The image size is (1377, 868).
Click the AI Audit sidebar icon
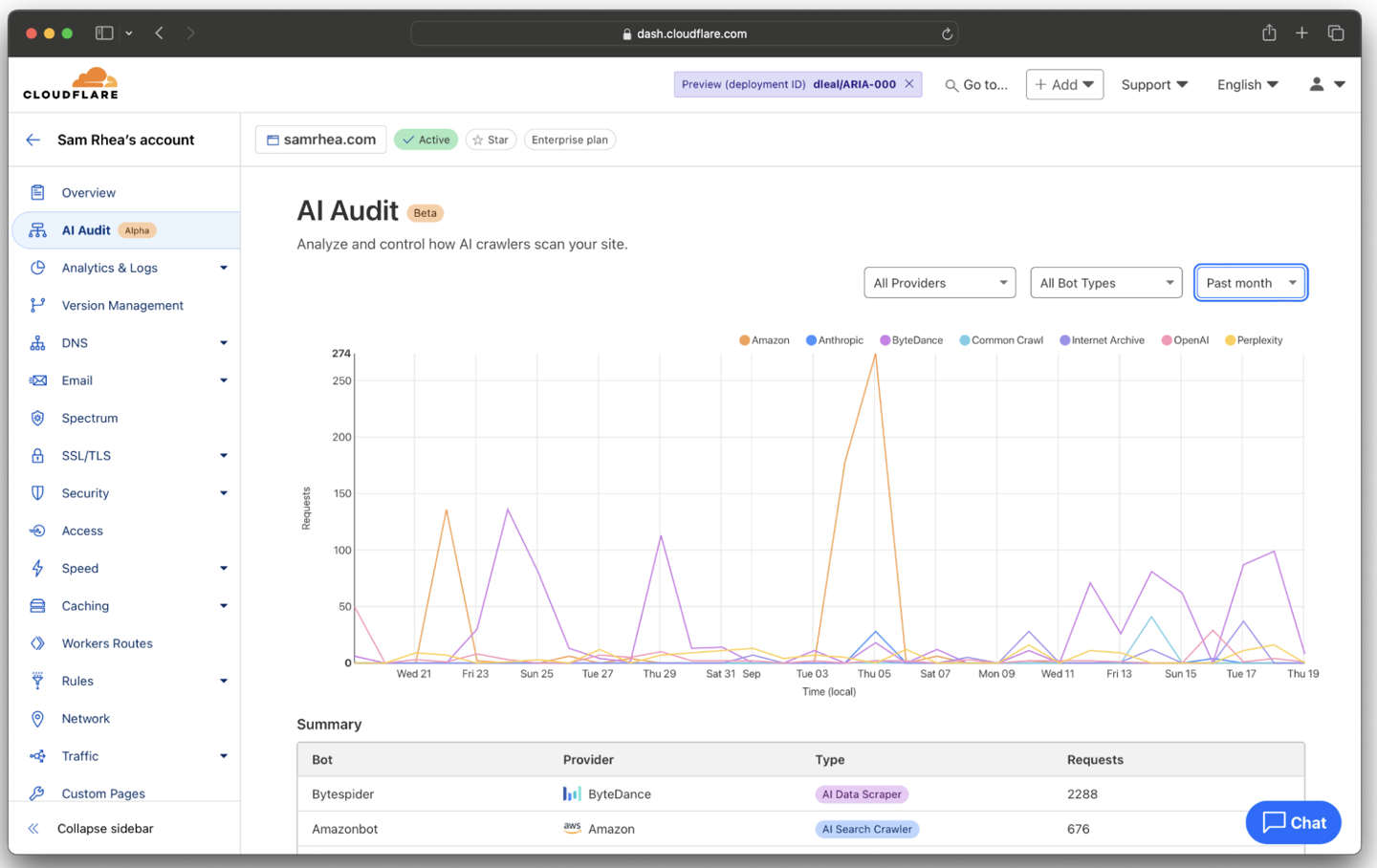(x=37, y=230)
